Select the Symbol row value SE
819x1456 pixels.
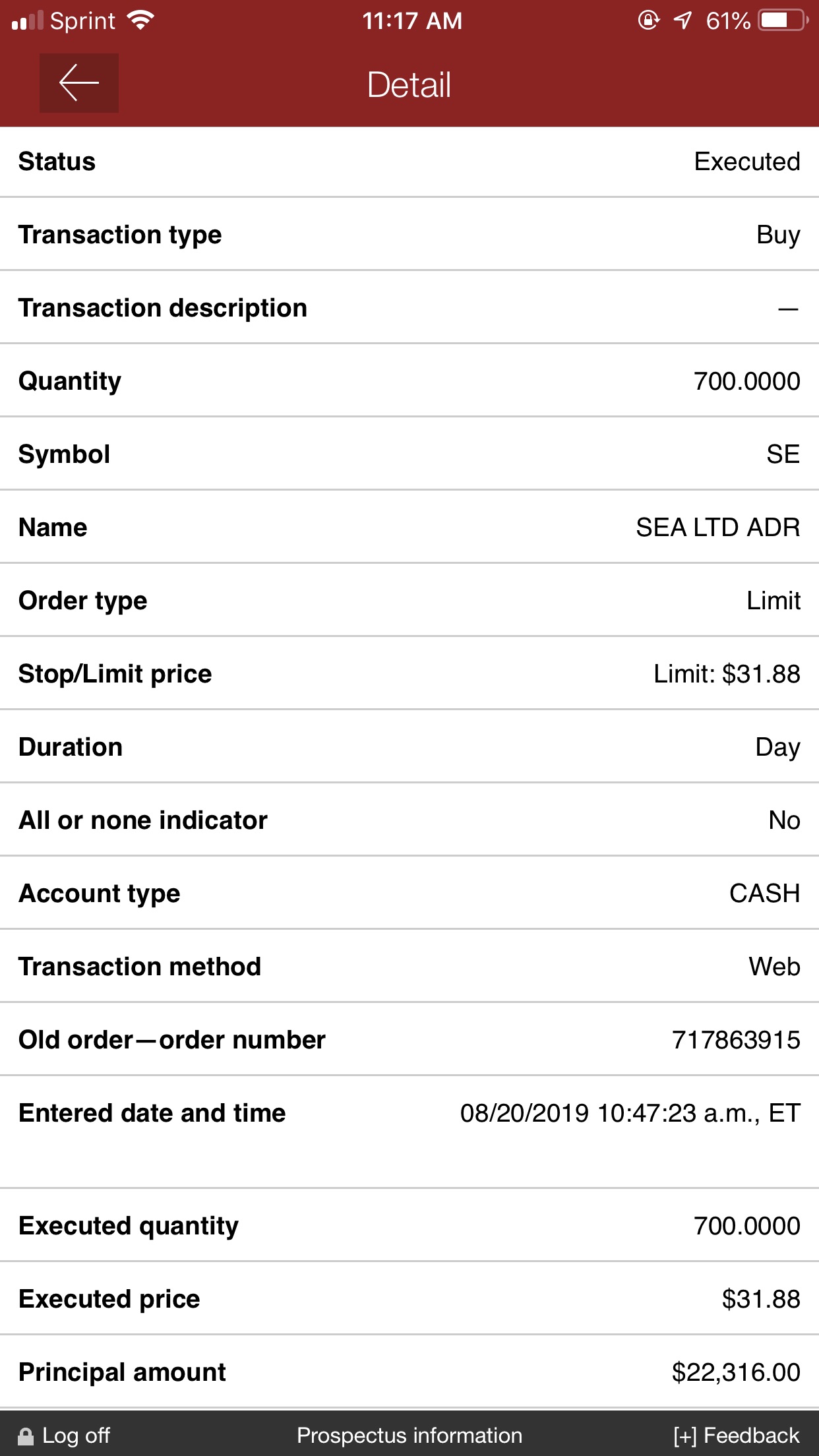coord(783,454)
